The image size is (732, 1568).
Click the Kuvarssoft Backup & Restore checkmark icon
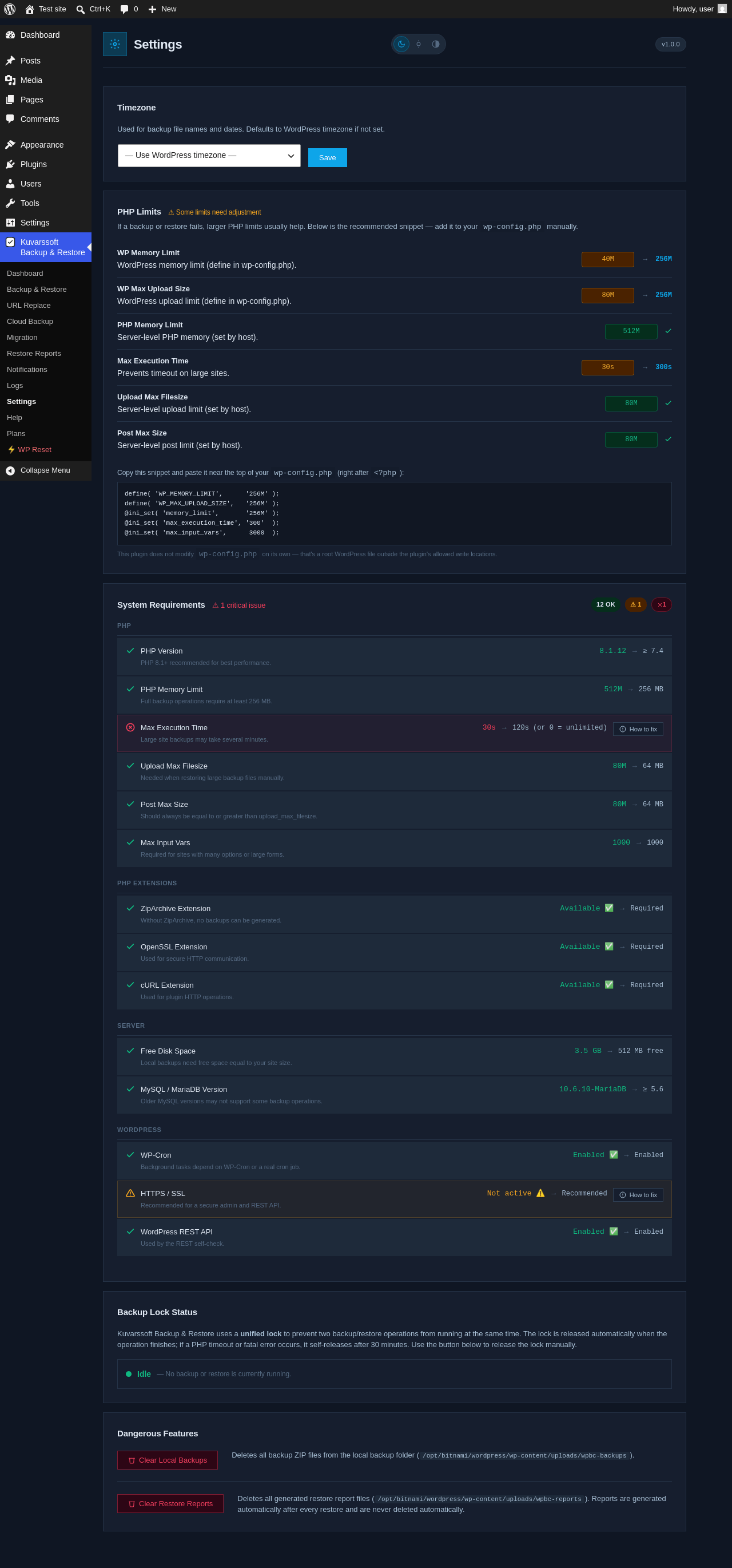(x=10, y=241)
